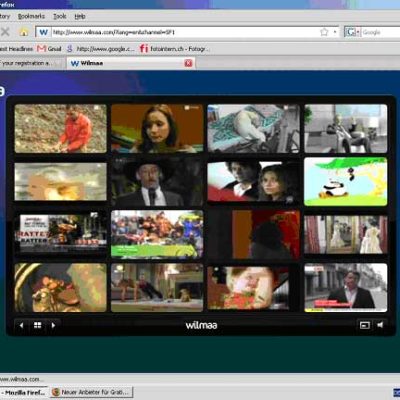
Task: Open black-and-white channel with seated people
Action: tap(346, 128)
